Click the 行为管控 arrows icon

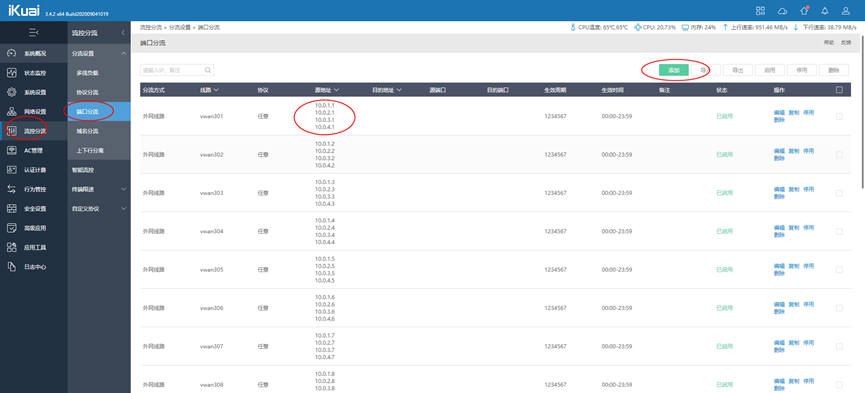coord(12,189)
